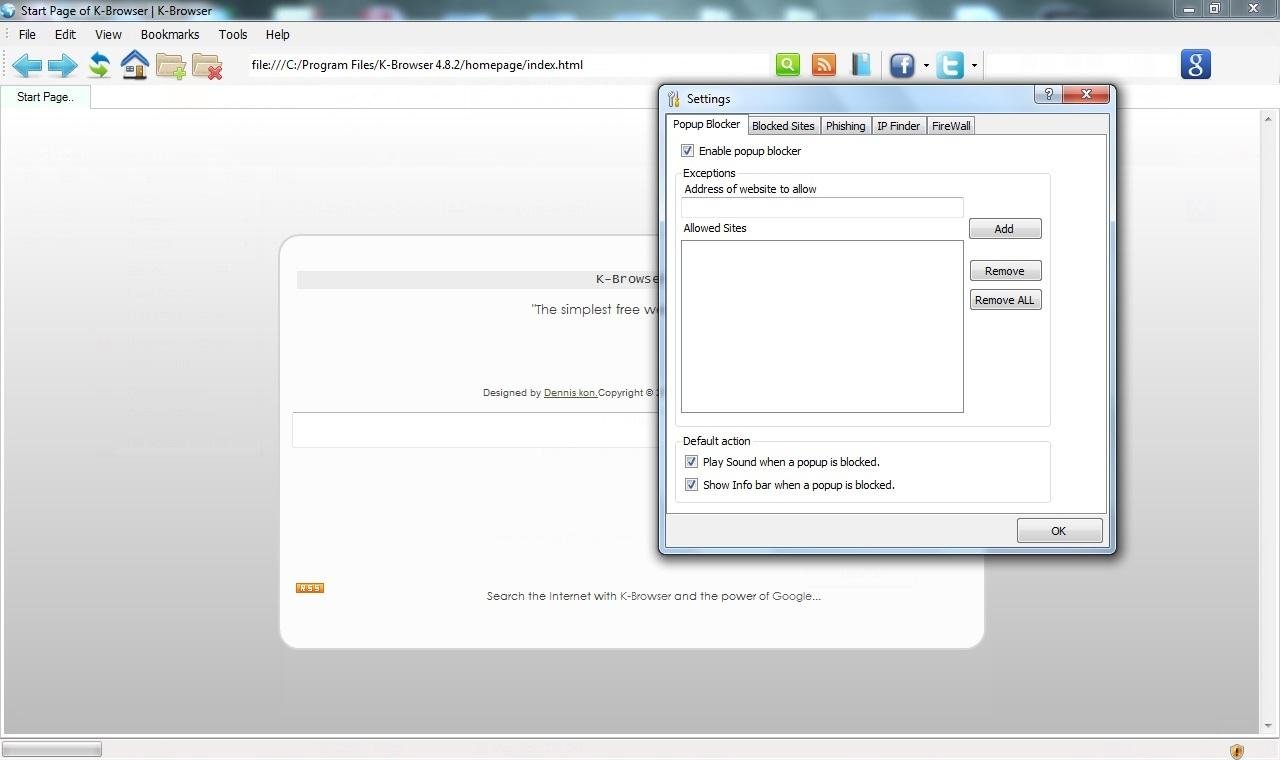Go to the browser home page
This screenshot has width=1280, height=760.
[134, 64]
